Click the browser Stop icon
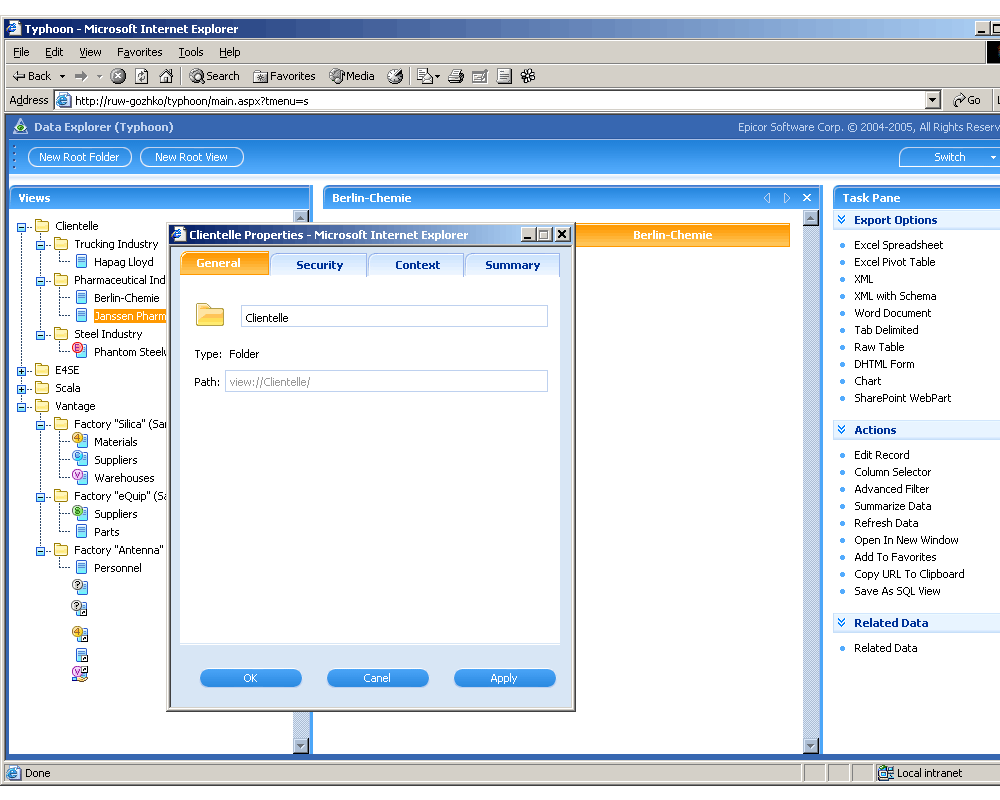Viewport: 1000px width, 800px height. (x=118, y=76)
